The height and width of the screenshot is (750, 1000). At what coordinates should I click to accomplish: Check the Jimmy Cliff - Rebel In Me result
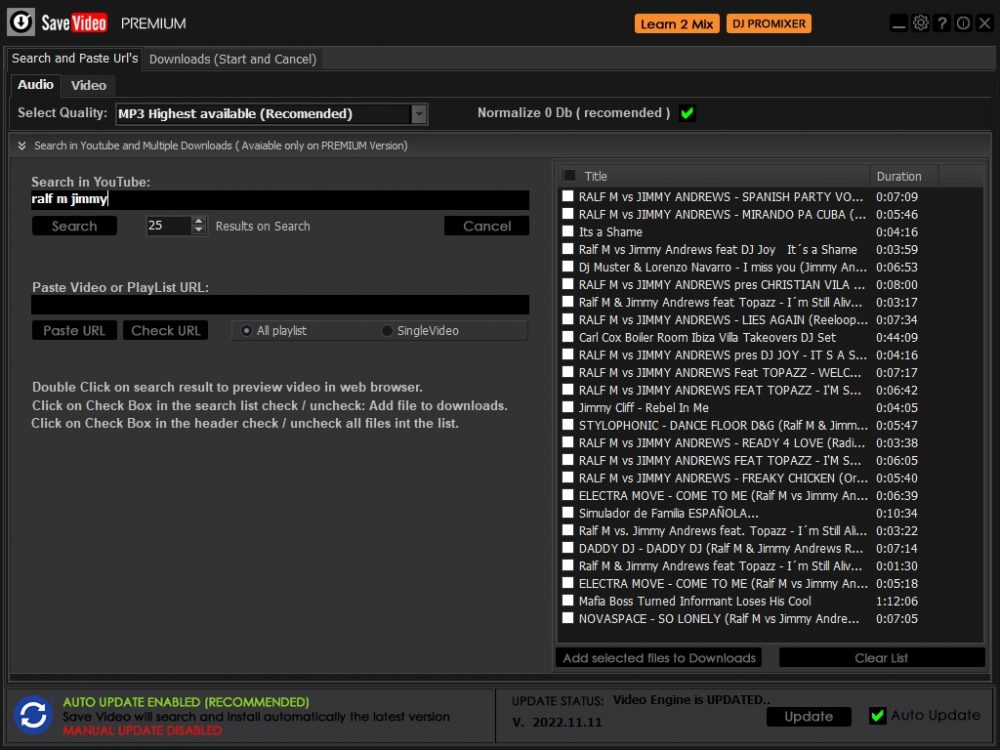pos(568,408)
